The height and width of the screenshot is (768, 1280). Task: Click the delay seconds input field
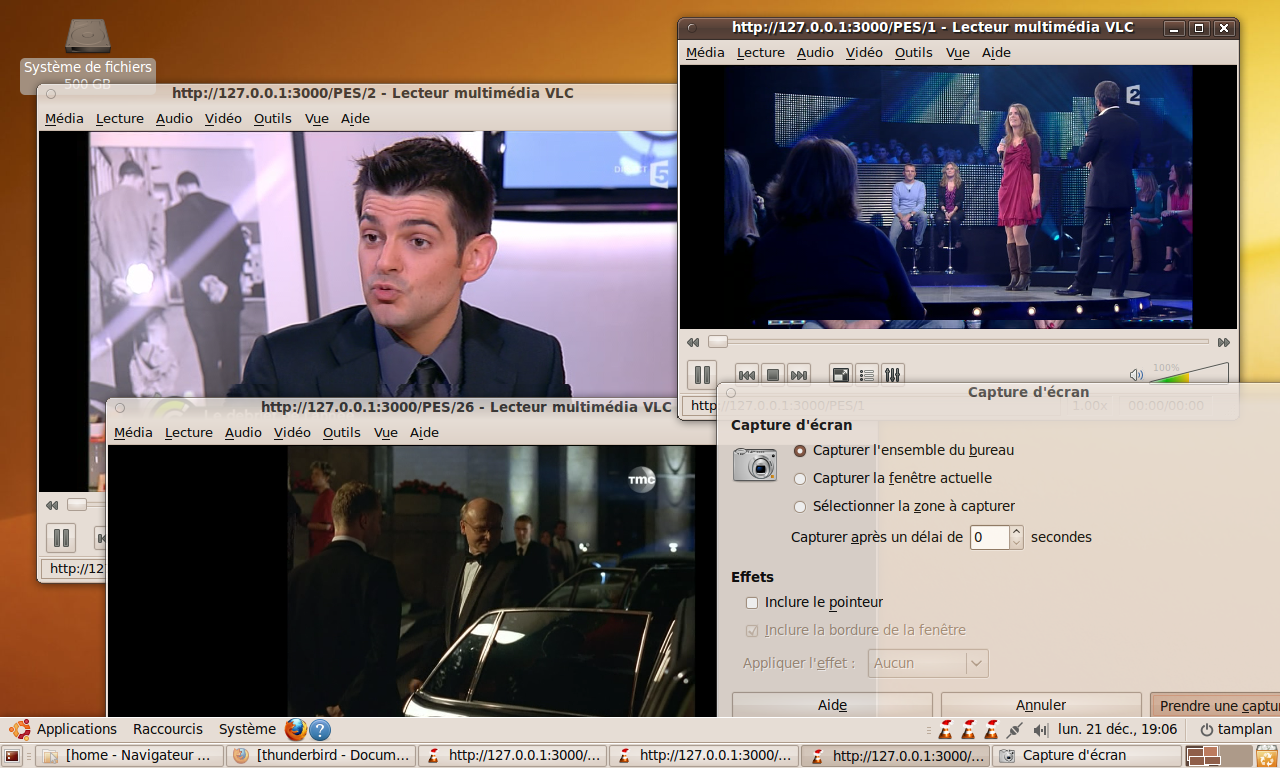[989, 537]
